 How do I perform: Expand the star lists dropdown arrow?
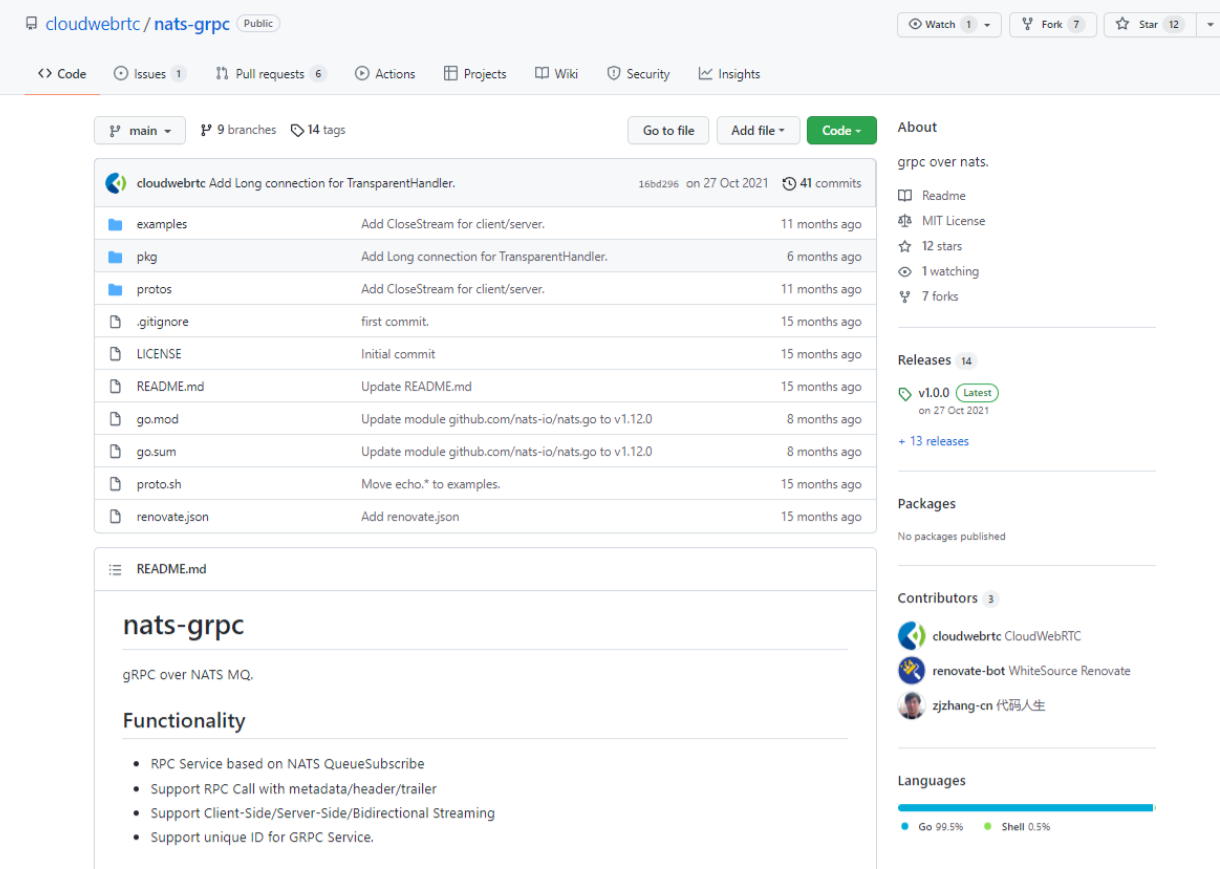(x=1208, y=24)
